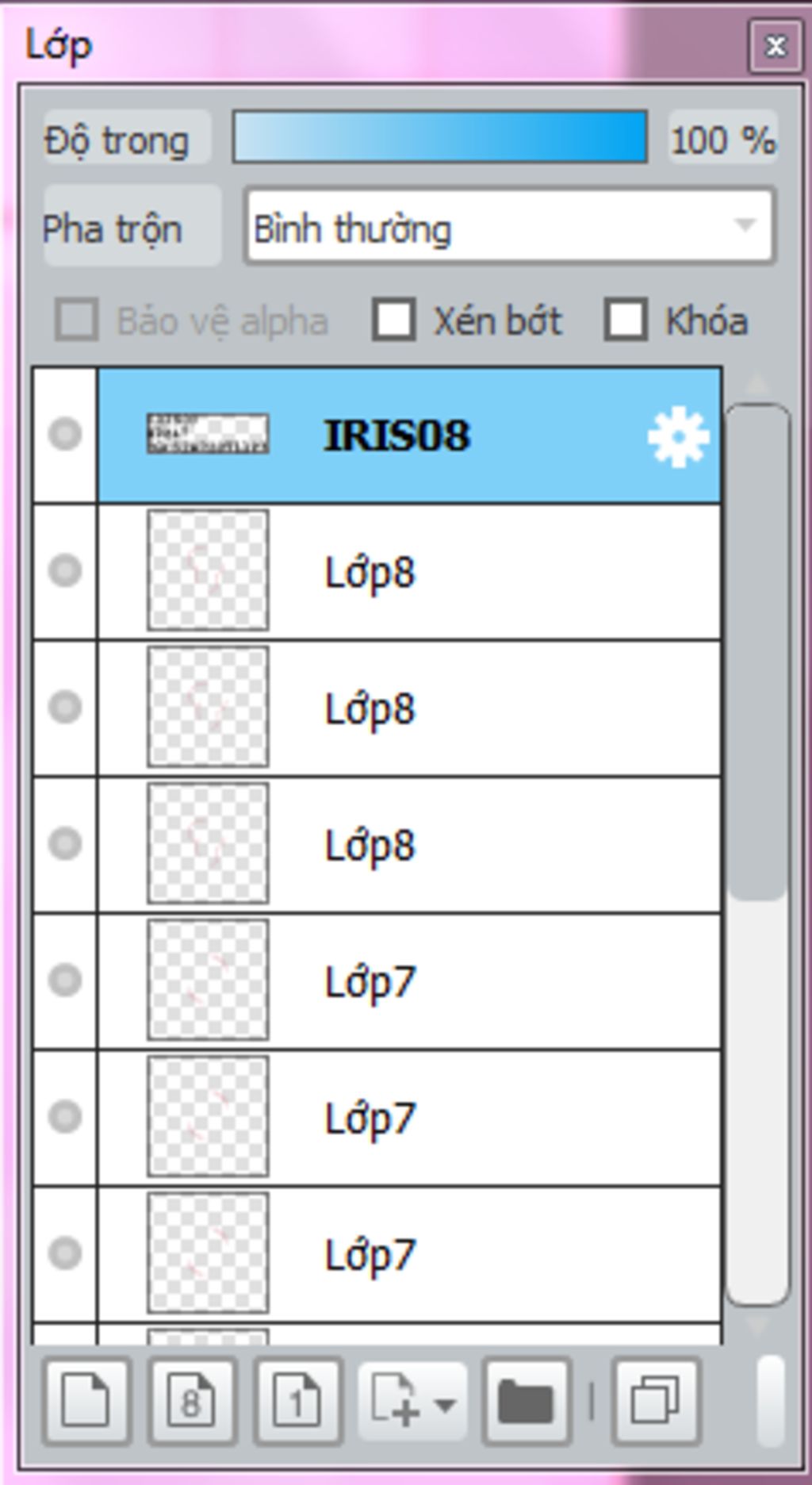
Task: Add a new 1-bit layer
Action: click(297, 1401)
